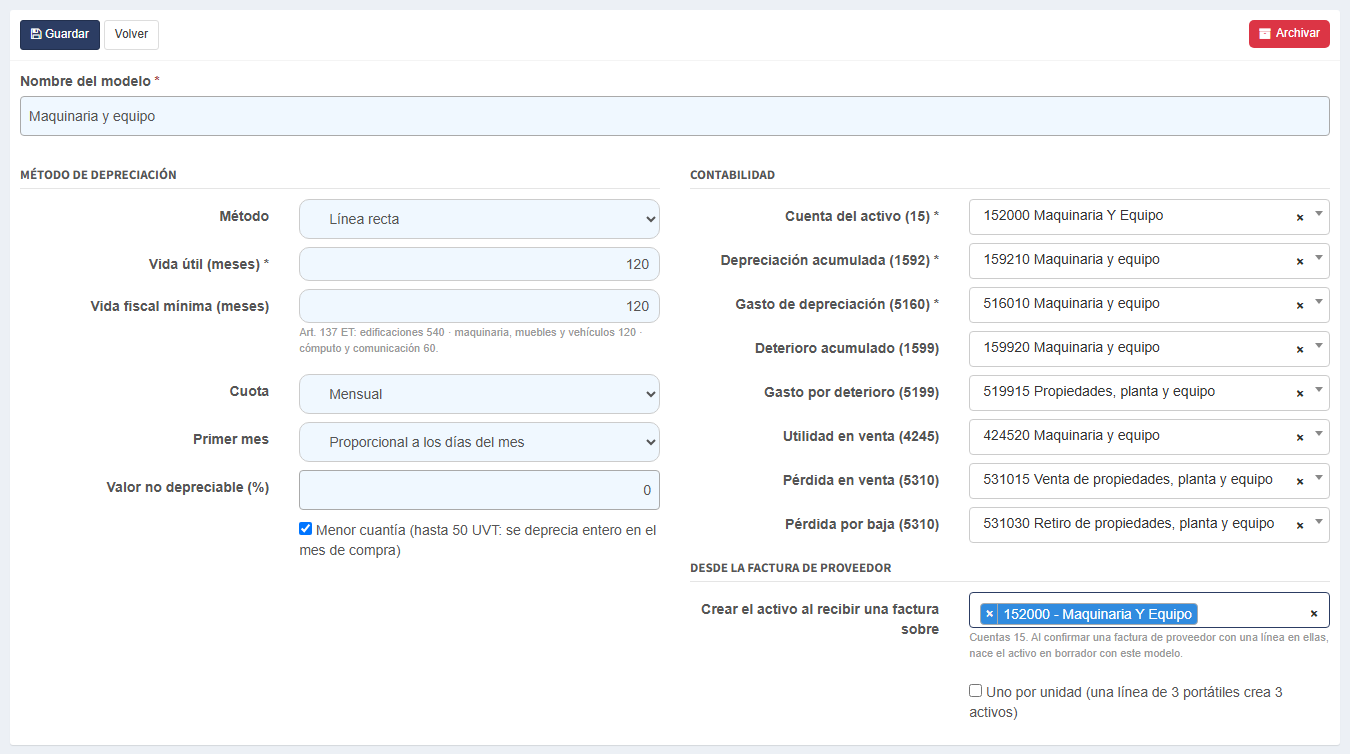Expand Deterioro acumulado (1599) dropdown arrow
Screen dimensions: 1350x754
point(1319,347)
